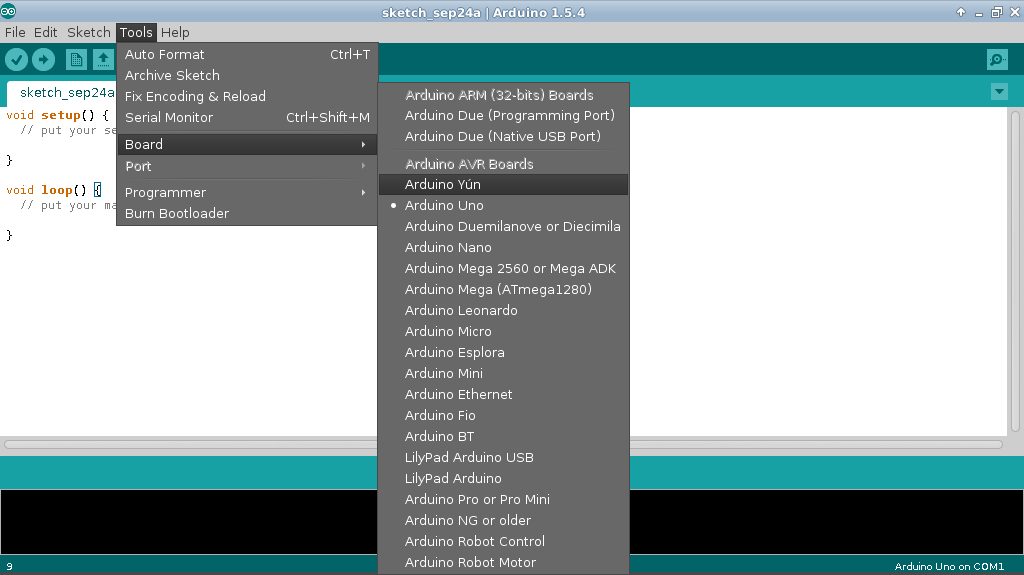Click 'Arduino Uno on COM1' status text
The height and width of the screenshot is (575, 1024).
tap(949, 567)
